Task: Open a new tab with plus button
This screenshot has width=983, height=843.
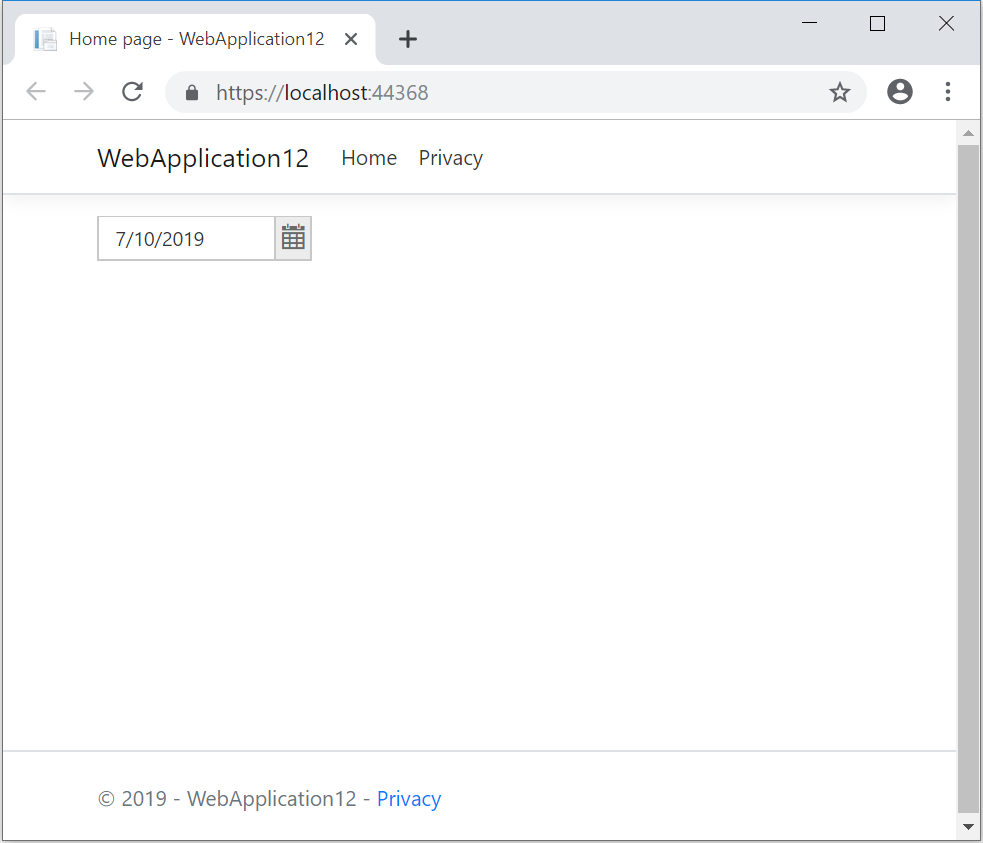Action: [x=407, y=39]
